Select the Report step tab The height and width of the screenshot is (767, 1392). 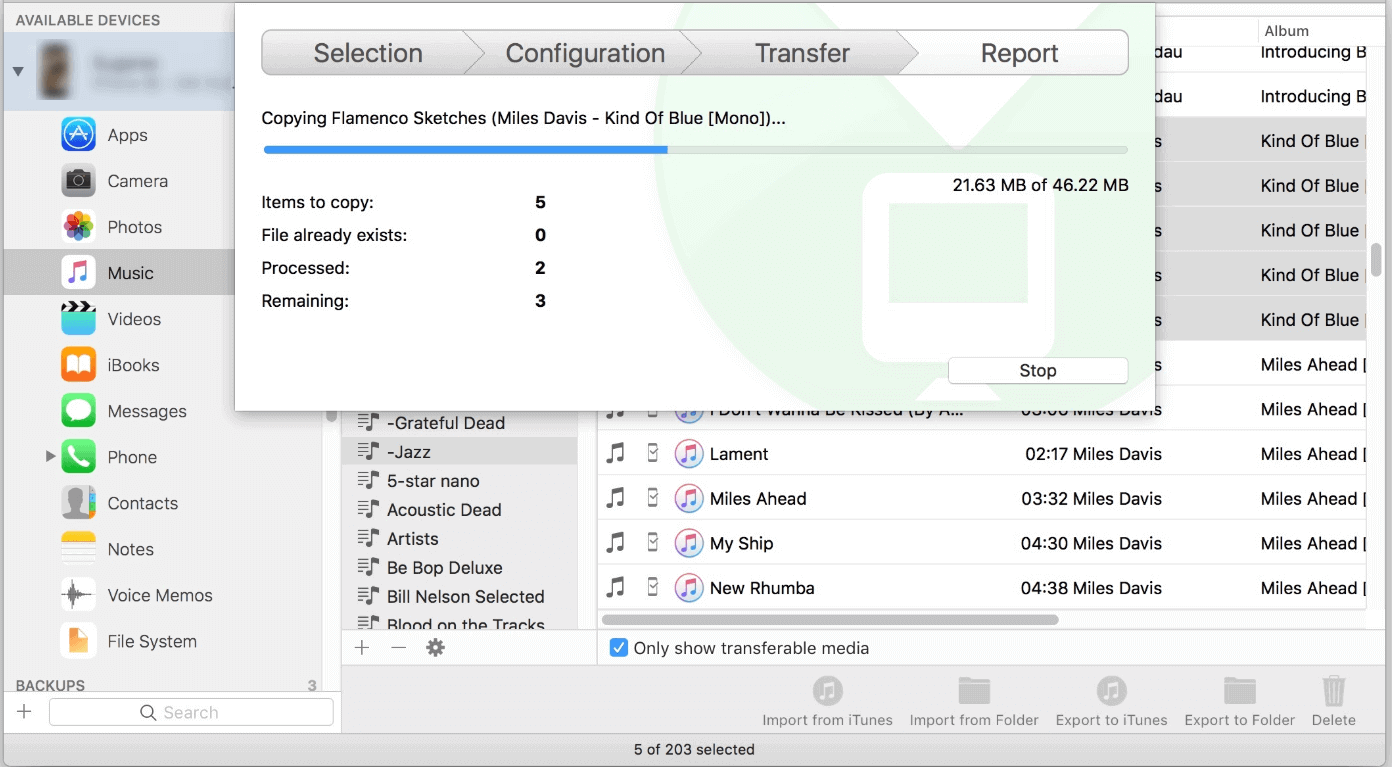point(1019,53)
